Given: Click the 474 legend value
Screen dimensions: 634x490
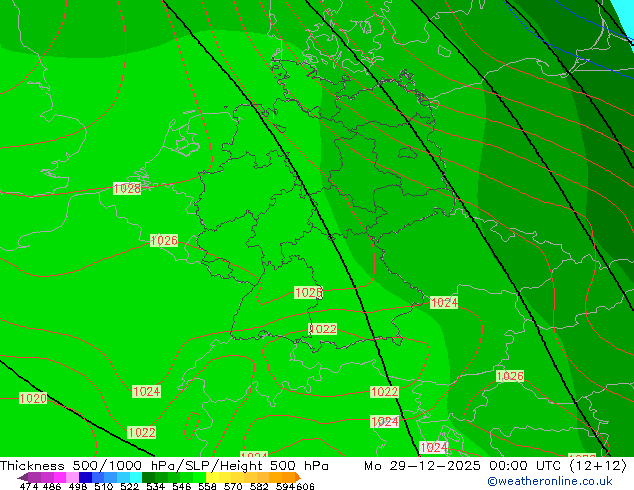Looking at the screenshot, I should (29, 486).
